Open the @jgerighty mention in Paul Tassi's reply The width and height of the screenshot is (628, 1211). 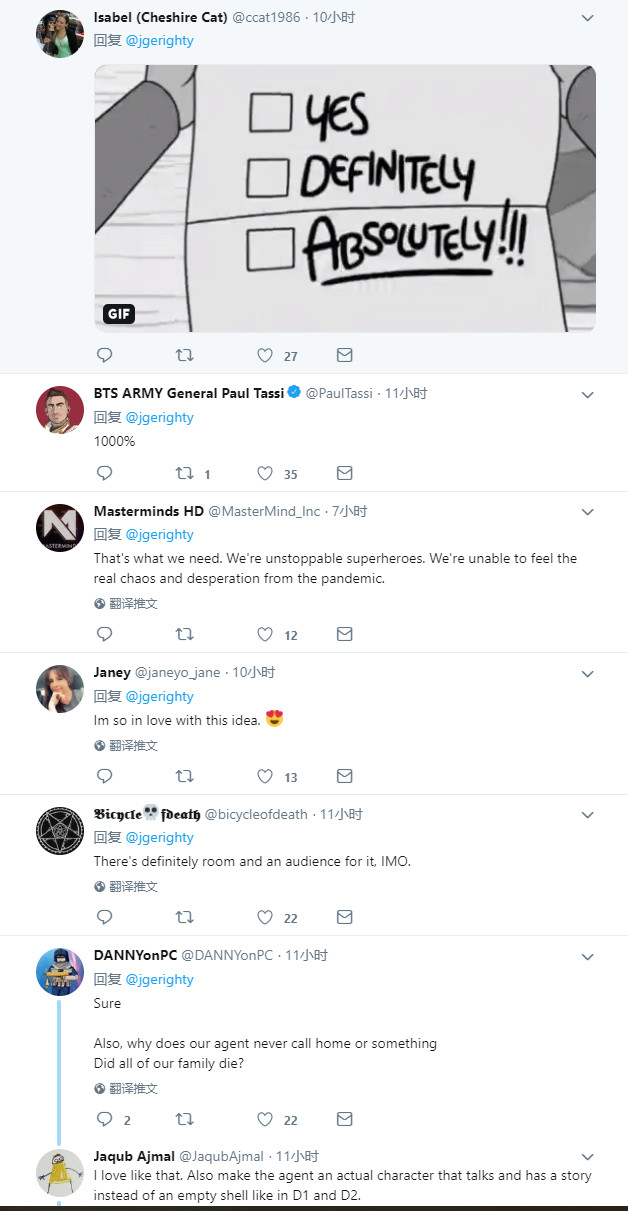pos(160,417)
